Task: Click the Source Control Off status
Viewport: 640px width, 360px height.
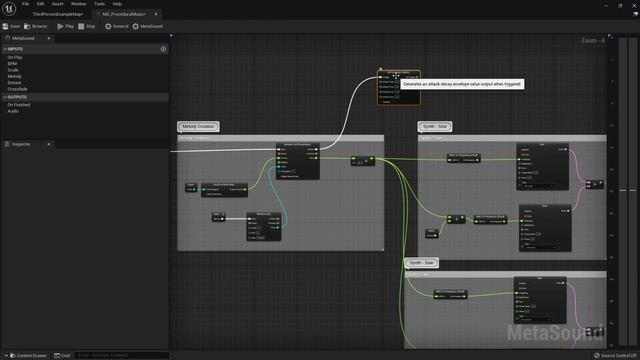Action: click(615, 356)
